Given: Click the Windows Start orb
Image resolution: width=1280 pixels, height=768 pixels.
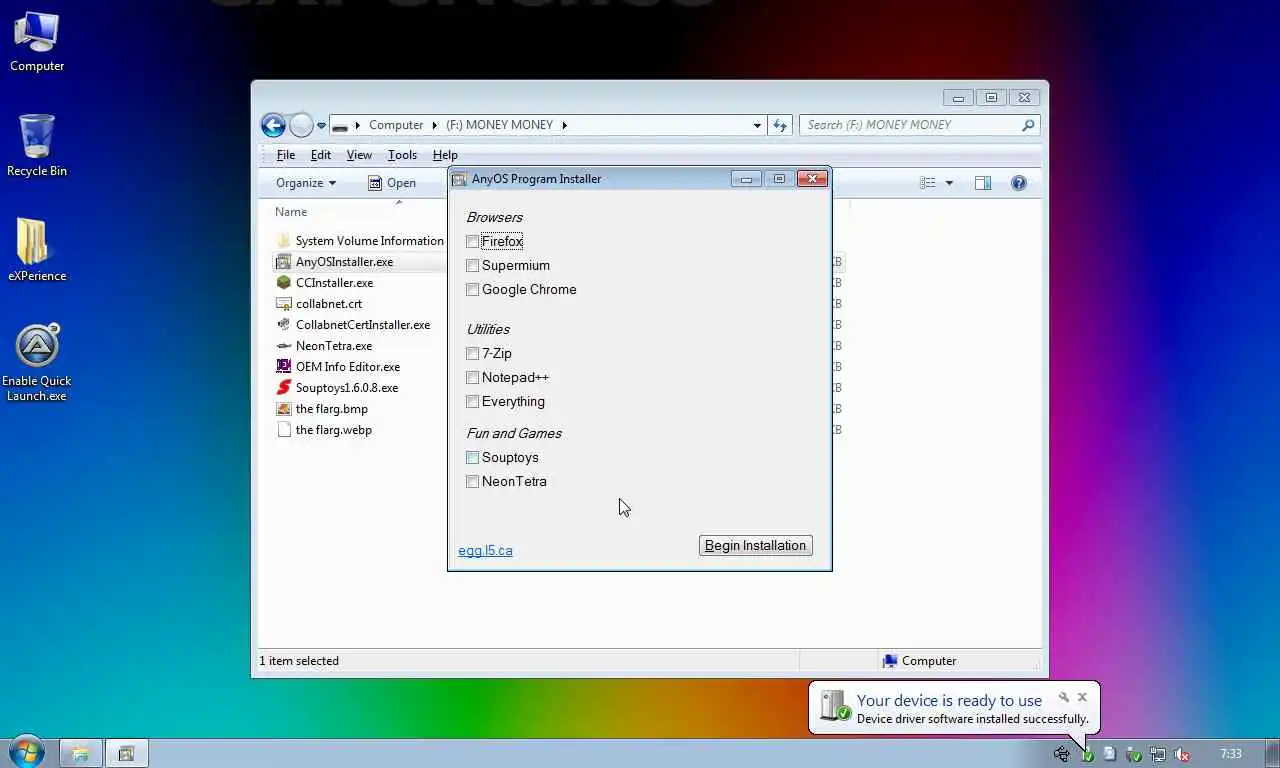Looking at the screenshot, I should click(x=27, y=752).
